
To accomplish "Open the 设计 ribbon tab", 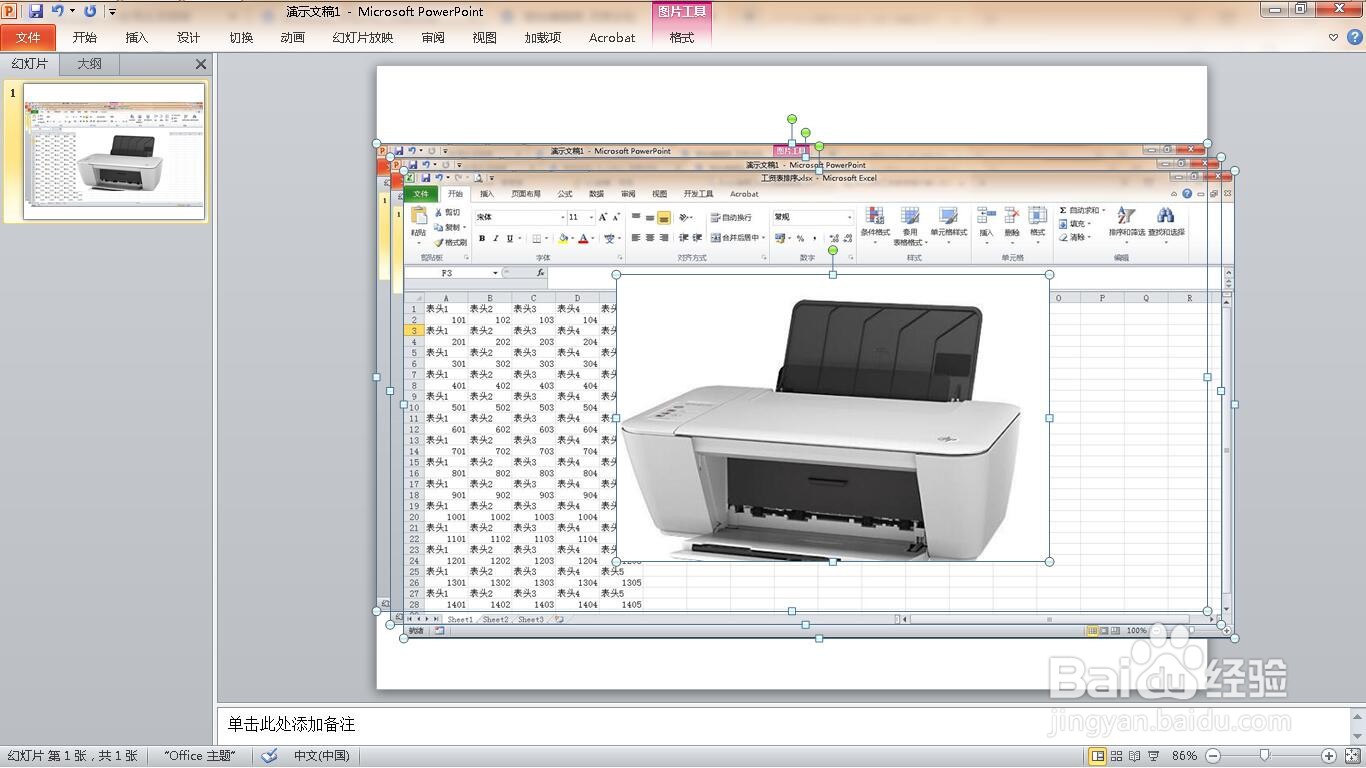I will [189, 38].
